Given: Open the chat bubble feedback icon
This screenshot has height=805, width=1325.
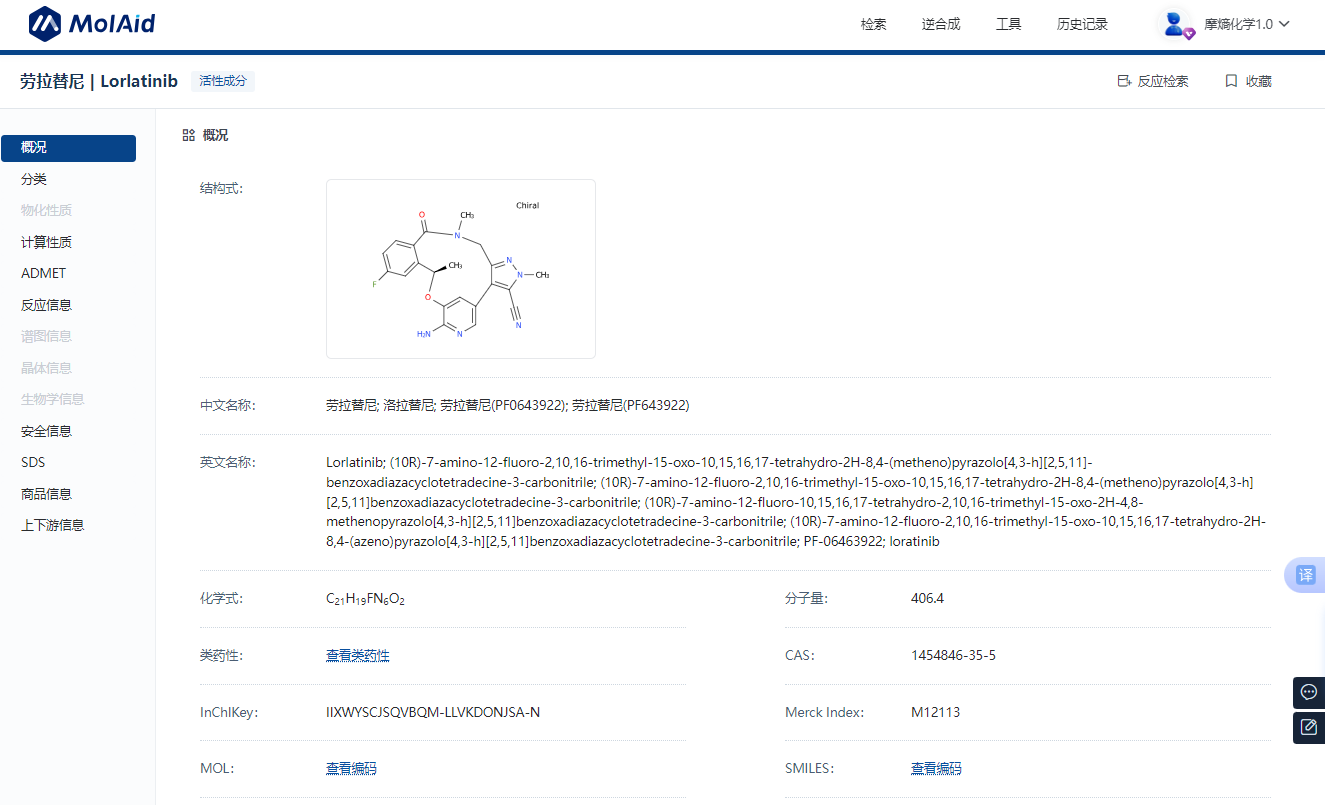Looking at the screenshot, I should (x=1308, y=692).
